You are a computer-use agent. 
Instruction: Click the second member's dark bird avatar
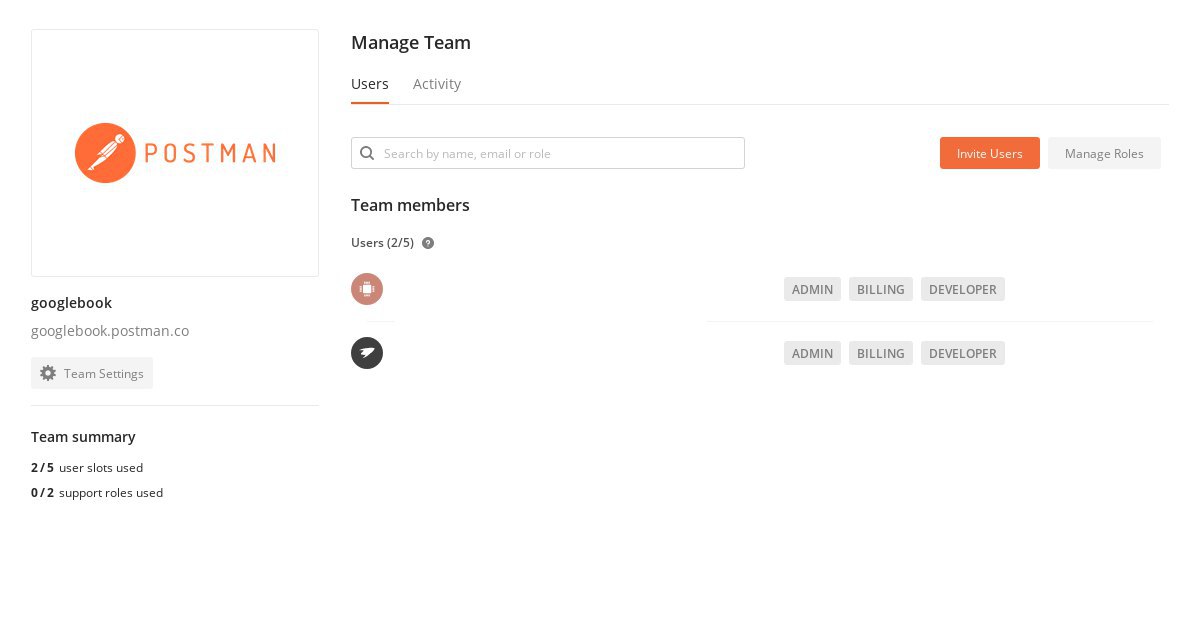point(367,353)
